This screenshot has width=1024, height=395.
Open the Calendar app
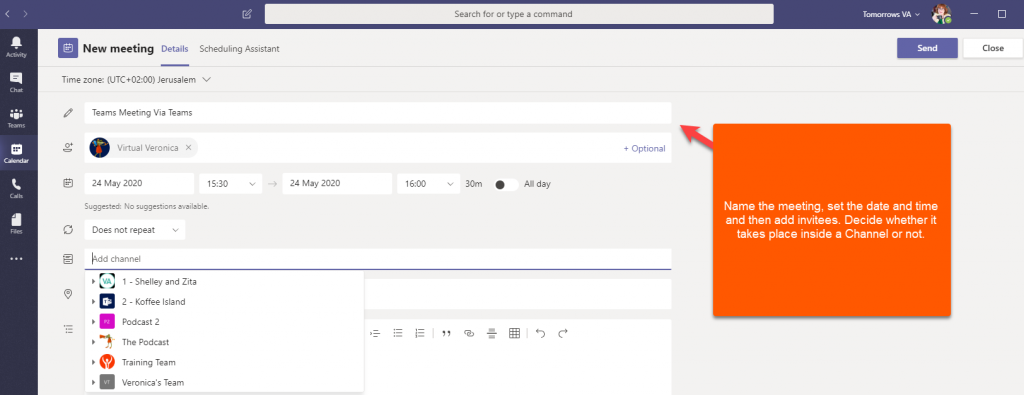(x=16, y=153)
